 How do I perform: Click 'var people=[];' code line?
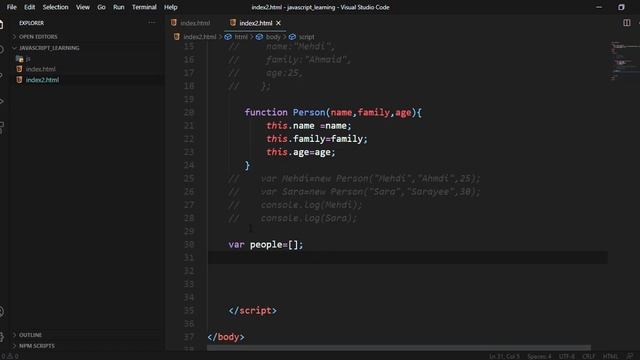tap(266, 244)
